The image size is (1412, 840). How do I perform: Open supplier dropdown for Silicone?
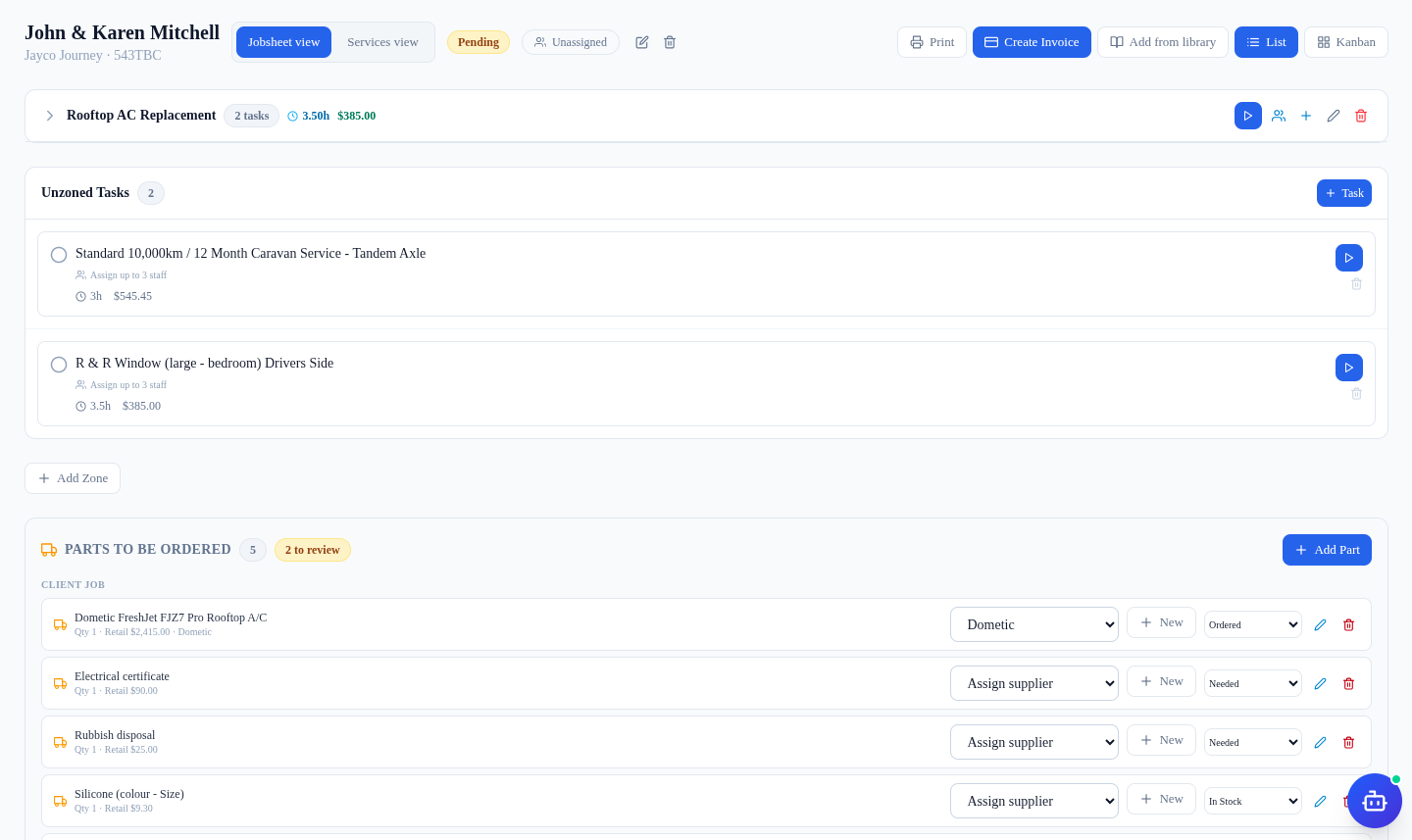click(x=1034, y=801)
